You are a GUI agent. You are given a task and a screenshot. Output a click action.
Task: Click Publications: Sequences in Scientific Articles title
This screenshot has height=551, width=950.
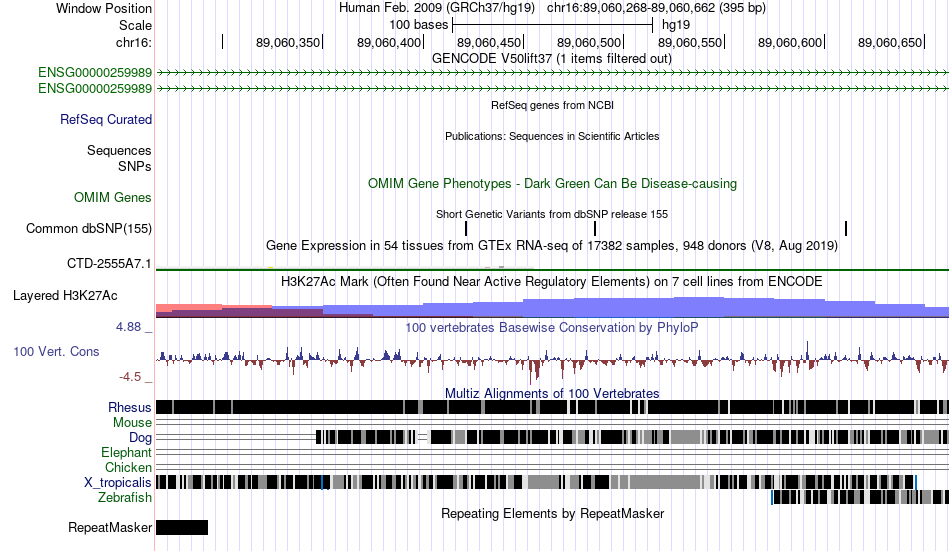tap(552, 136)
